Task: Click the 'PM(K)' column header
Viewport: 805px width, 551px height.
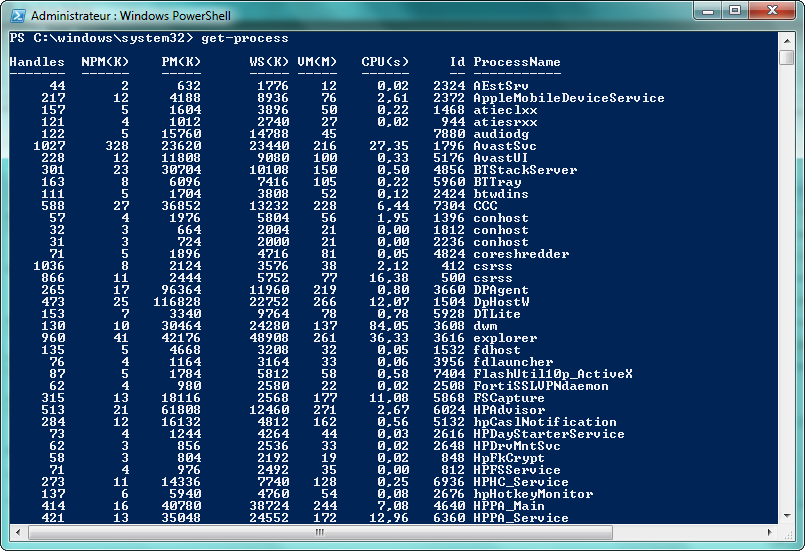Action: [x=181, y=62]
